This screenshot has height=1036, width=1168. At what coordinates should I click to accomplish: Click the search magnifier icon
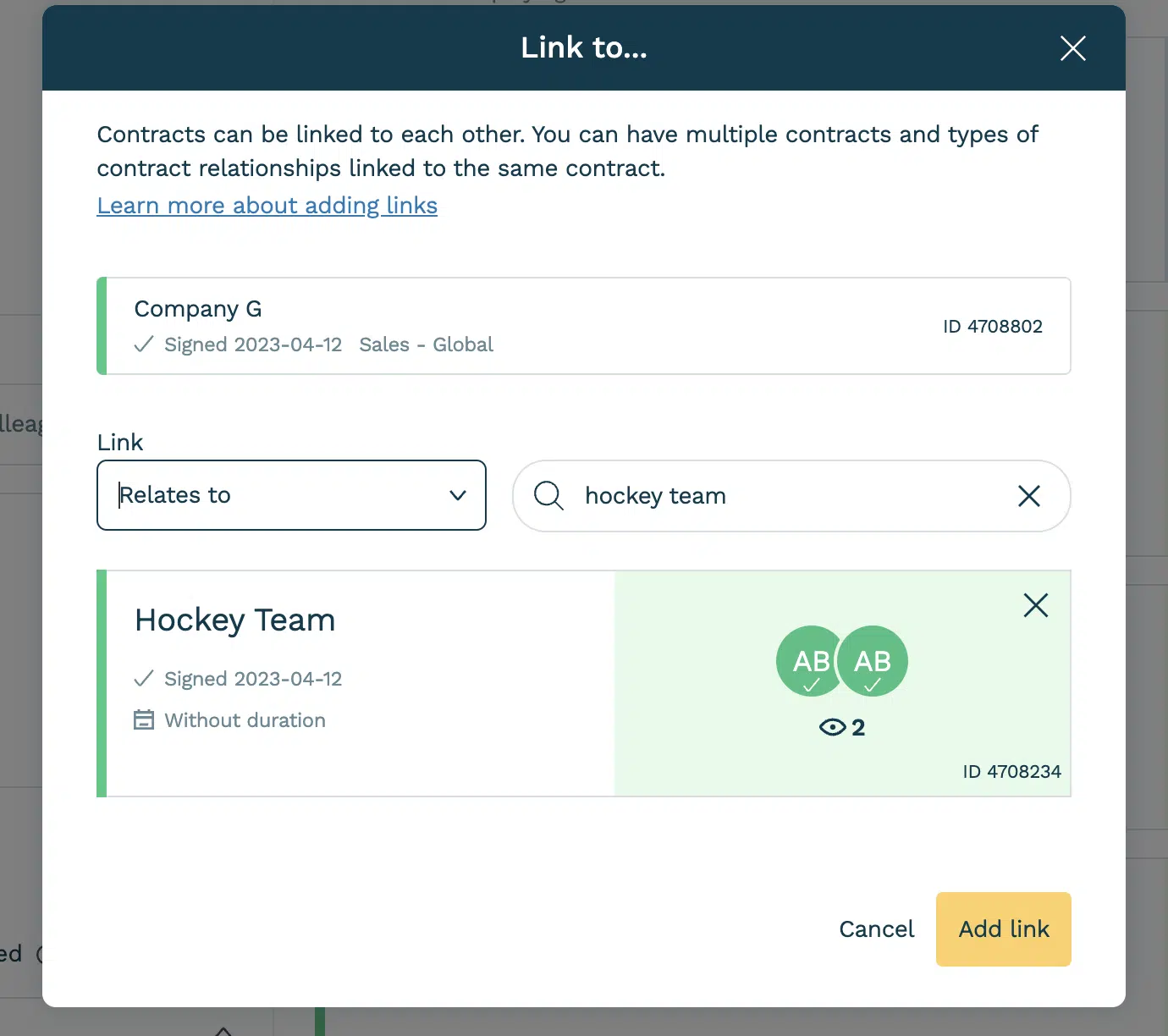point(548,495)
